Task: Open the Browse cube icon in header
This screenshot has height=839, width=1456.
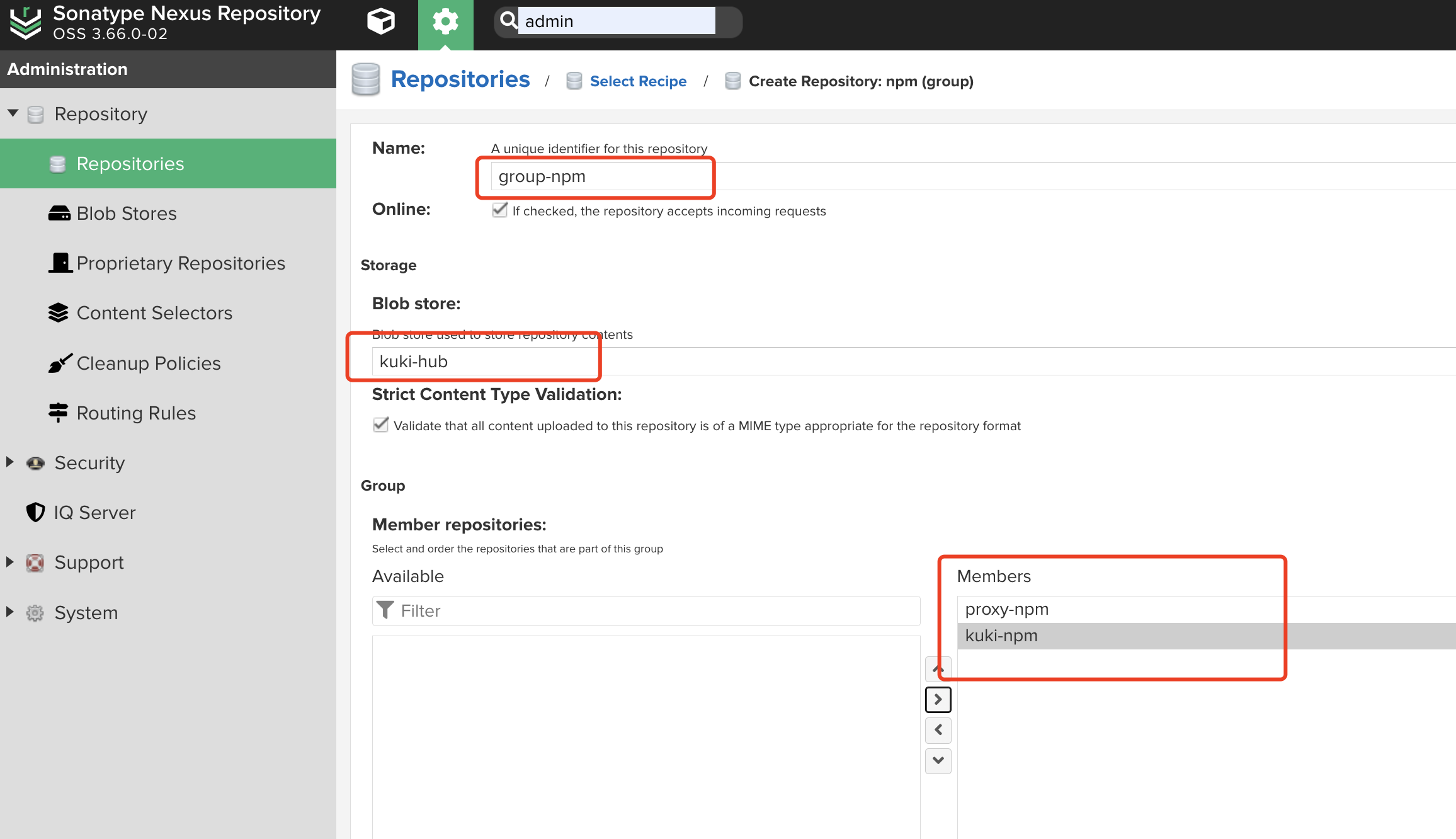Action: [x=381, y=22]
